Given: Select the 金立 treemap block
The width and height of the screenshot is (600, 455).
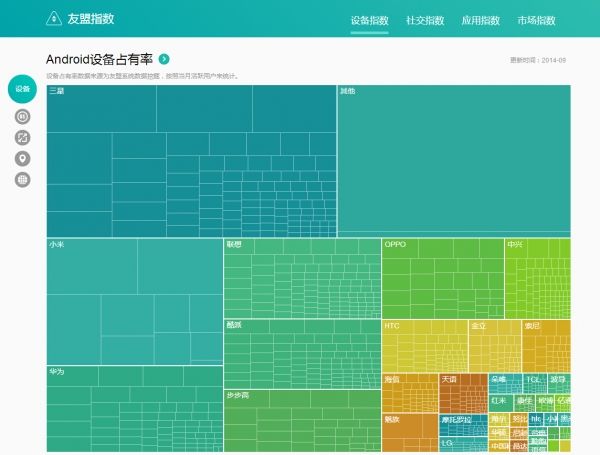Looking at the screenshot, I should 495,346.
